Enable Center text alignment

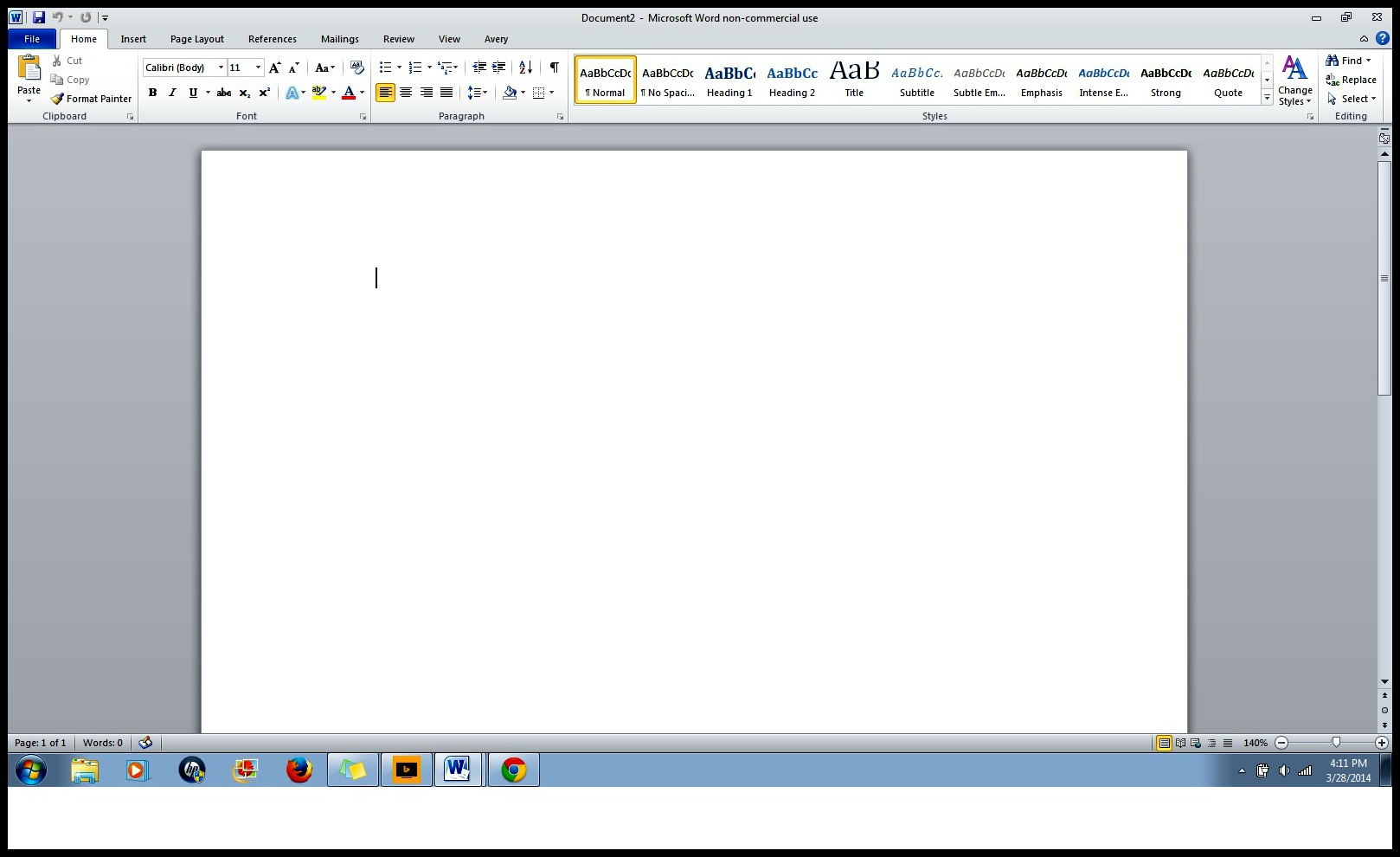[x=406, y=93]
